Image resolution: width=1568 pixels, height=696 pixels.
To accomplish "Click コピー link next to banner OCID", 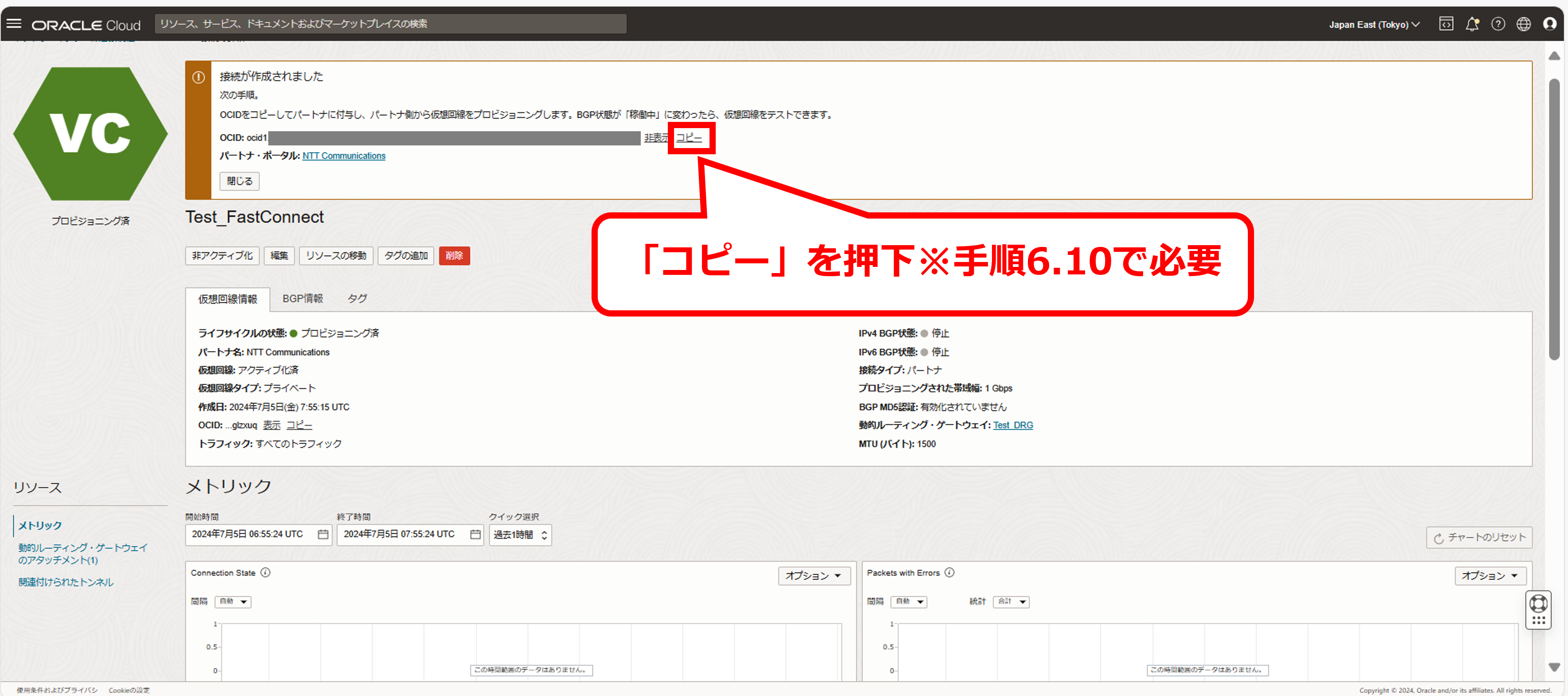I will [689, 138].
